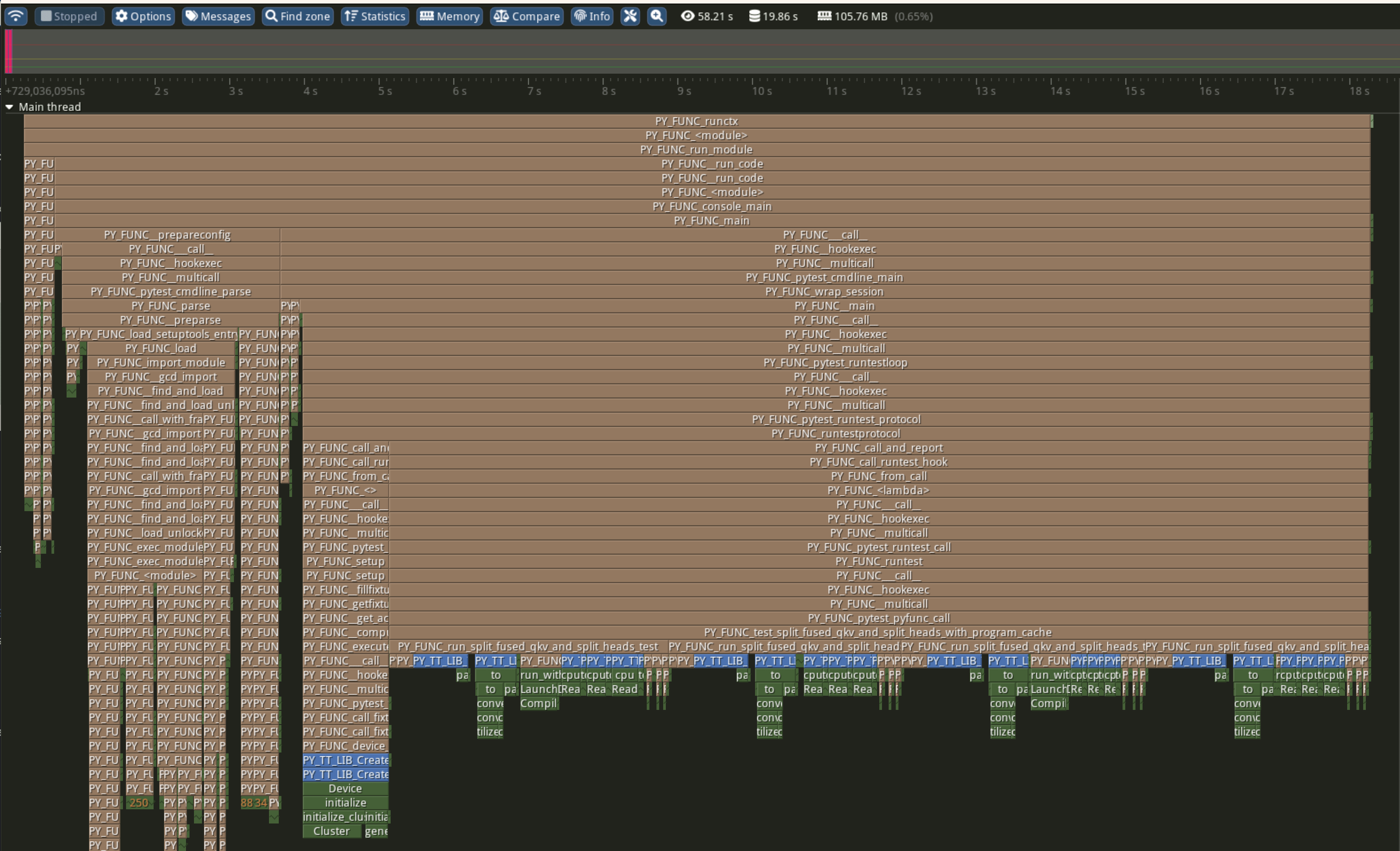Open the Statistics window
This screenshot has width=1400, height=851.
375,16
